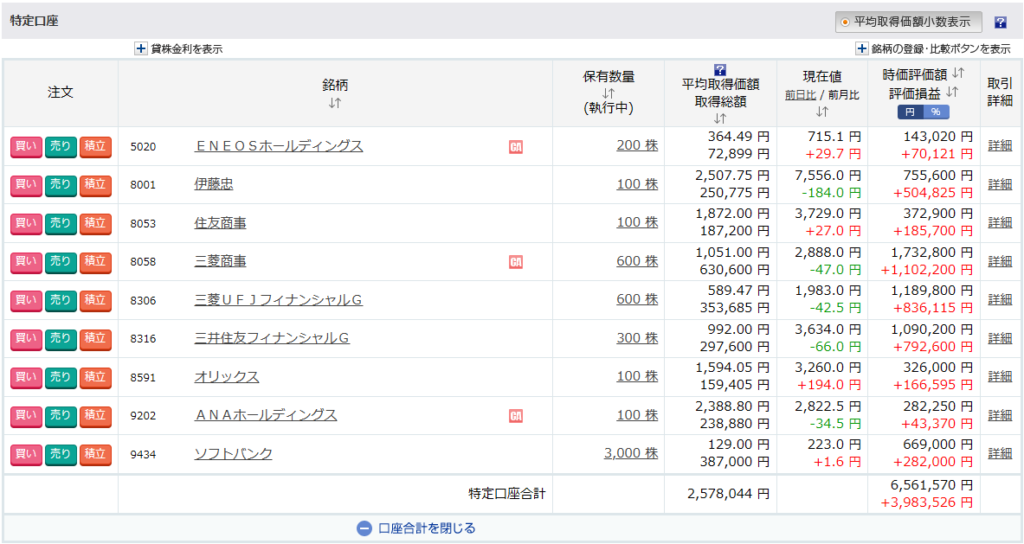Viewport: 1024px width, 544px height.
Task: Sort by 時価評価額 using its sort arrows
Action: click(x=958, y=73)
